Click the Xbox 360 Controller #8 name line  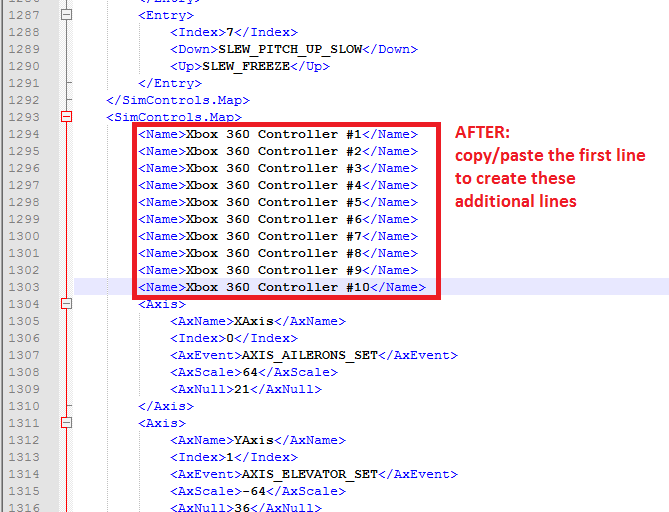point(278,253)
